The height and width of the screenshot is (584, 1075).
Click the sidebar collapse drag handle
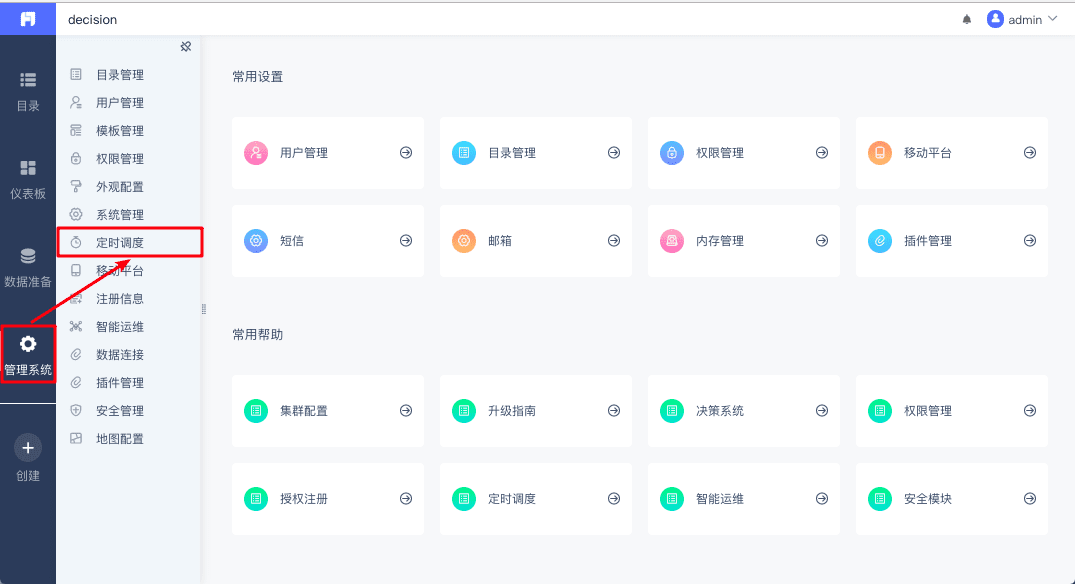point(203,309)
